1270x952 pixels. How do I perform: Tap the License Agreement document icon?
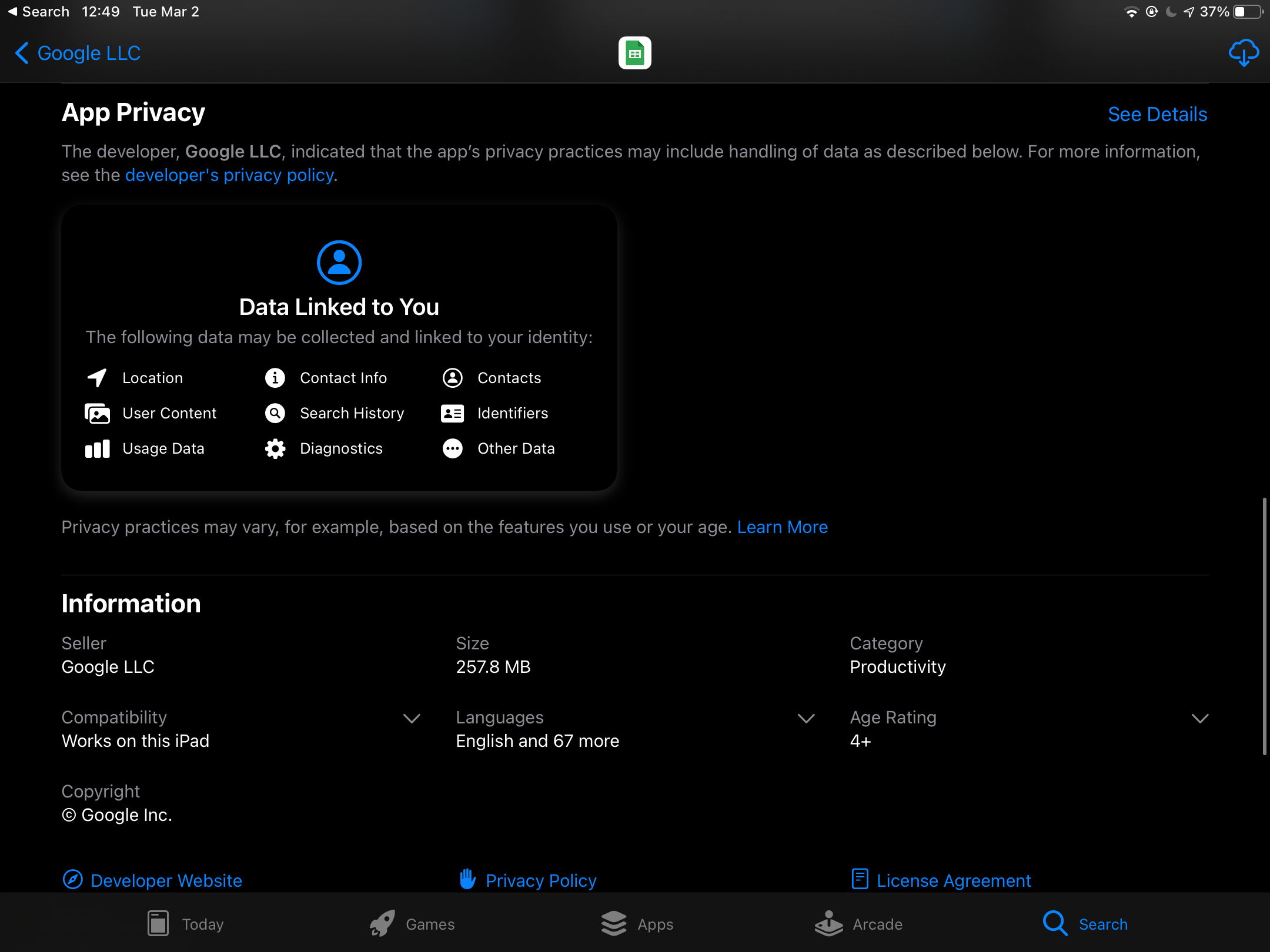click(x=860, y=879)
